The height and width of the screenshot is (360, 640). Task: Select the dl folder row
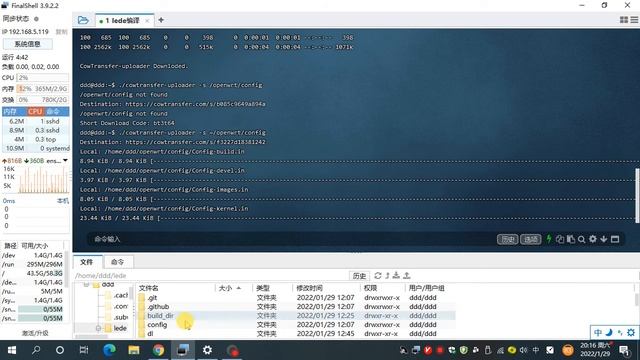tap(296, 333)
